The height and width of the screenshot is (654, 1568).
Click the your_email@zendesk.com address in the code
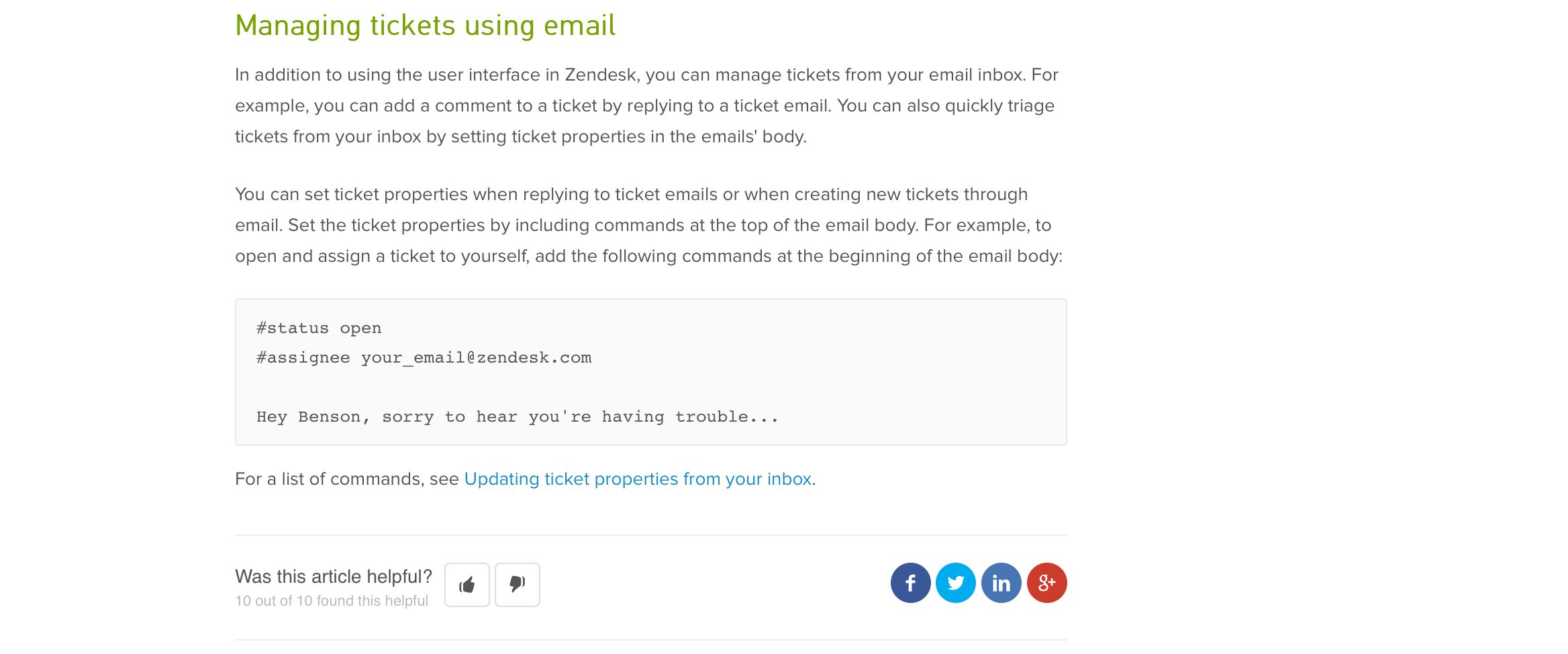pyautogui.click(x=476, y=358)
